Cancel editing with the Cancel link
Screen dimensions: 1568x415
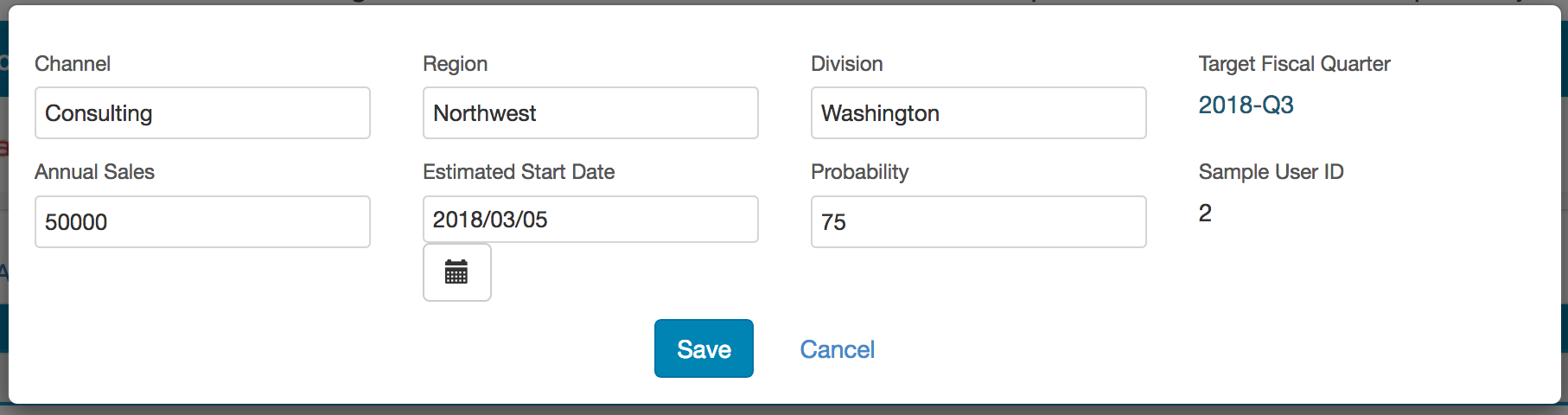click(837, 349)
